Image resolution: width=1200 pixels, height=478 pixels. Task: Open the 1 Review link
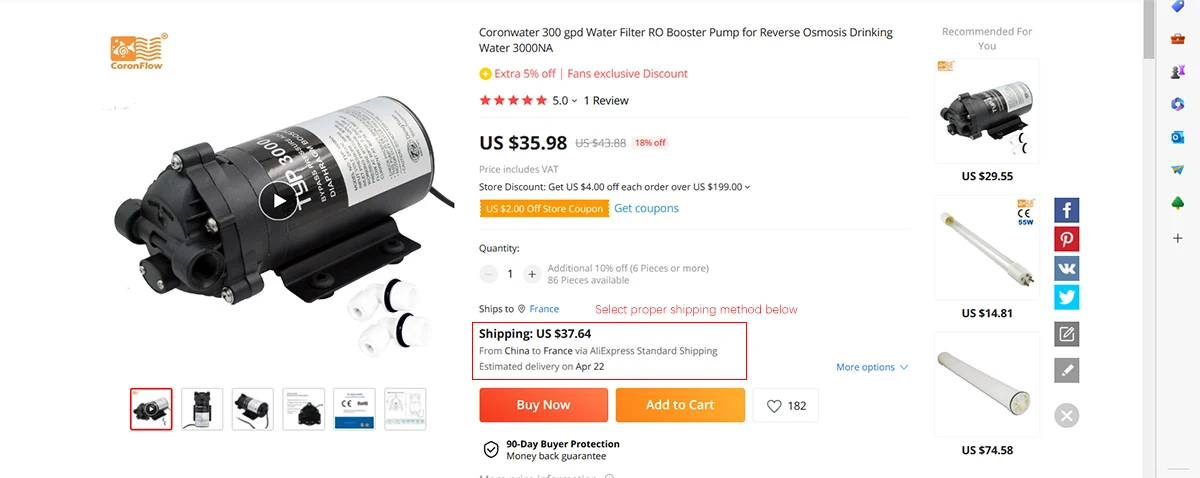606,100
